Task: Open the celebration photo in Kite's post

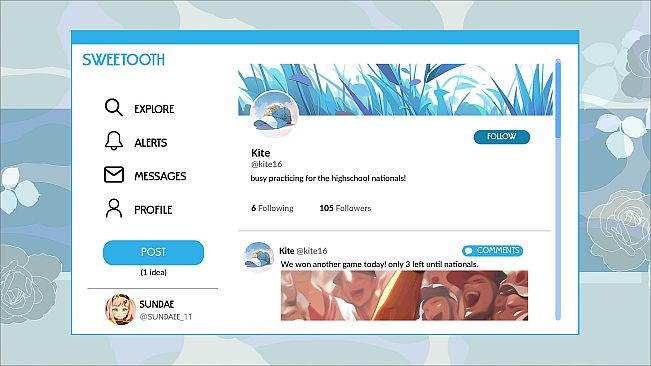Action: point(404,295)
